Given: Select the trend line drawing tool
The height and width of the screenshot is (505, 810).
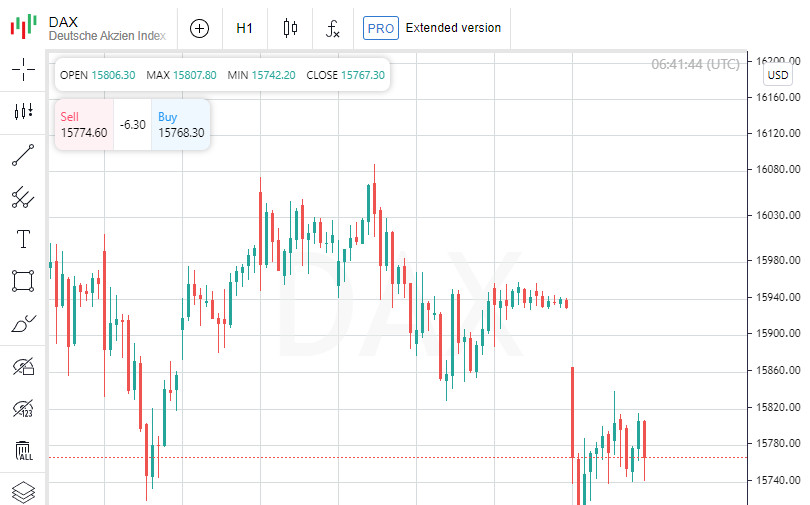Looking at the screenshot, I should click(23, 155).
